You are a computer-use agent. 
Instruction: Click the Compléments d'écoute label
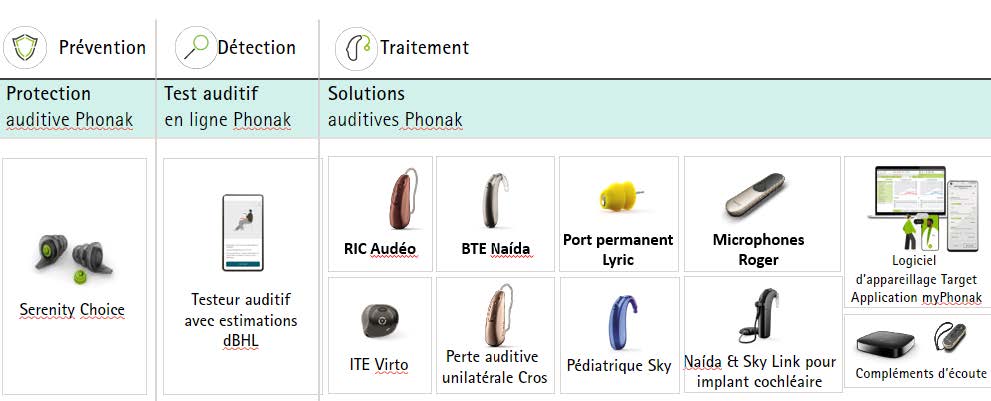[x=922, y=374]
